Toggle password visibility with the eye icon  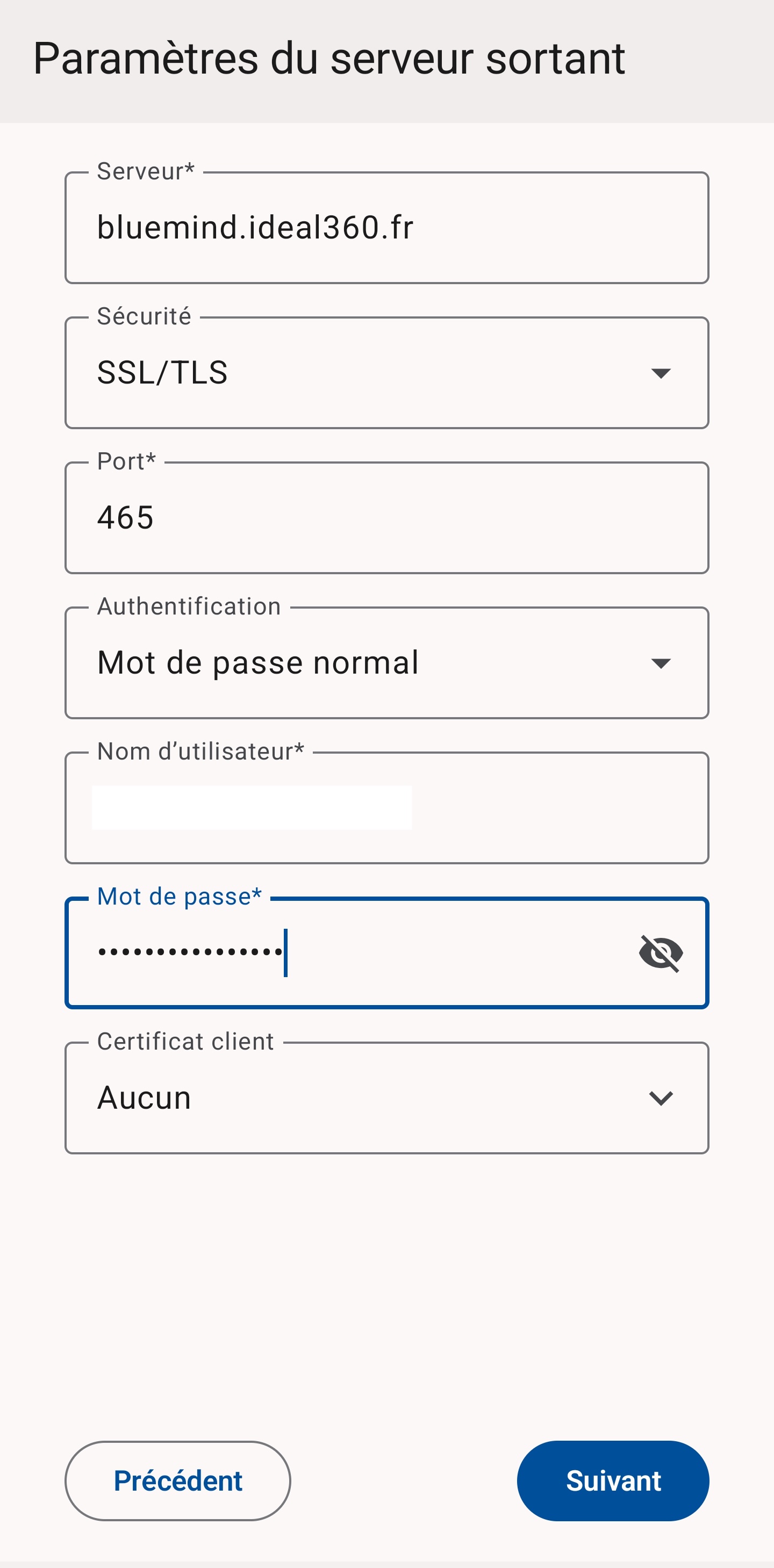pos(661,953)
